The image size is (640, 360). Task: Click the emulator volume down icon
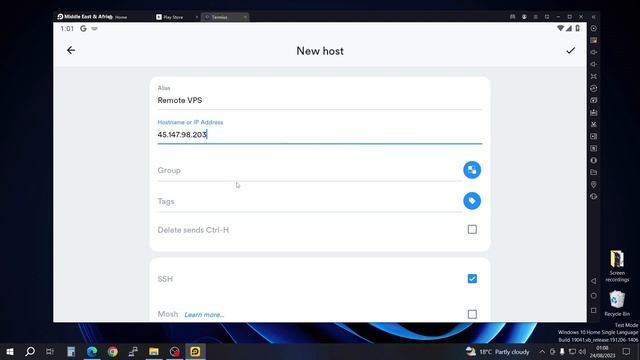pyautogui.click(x=594, y=64)
